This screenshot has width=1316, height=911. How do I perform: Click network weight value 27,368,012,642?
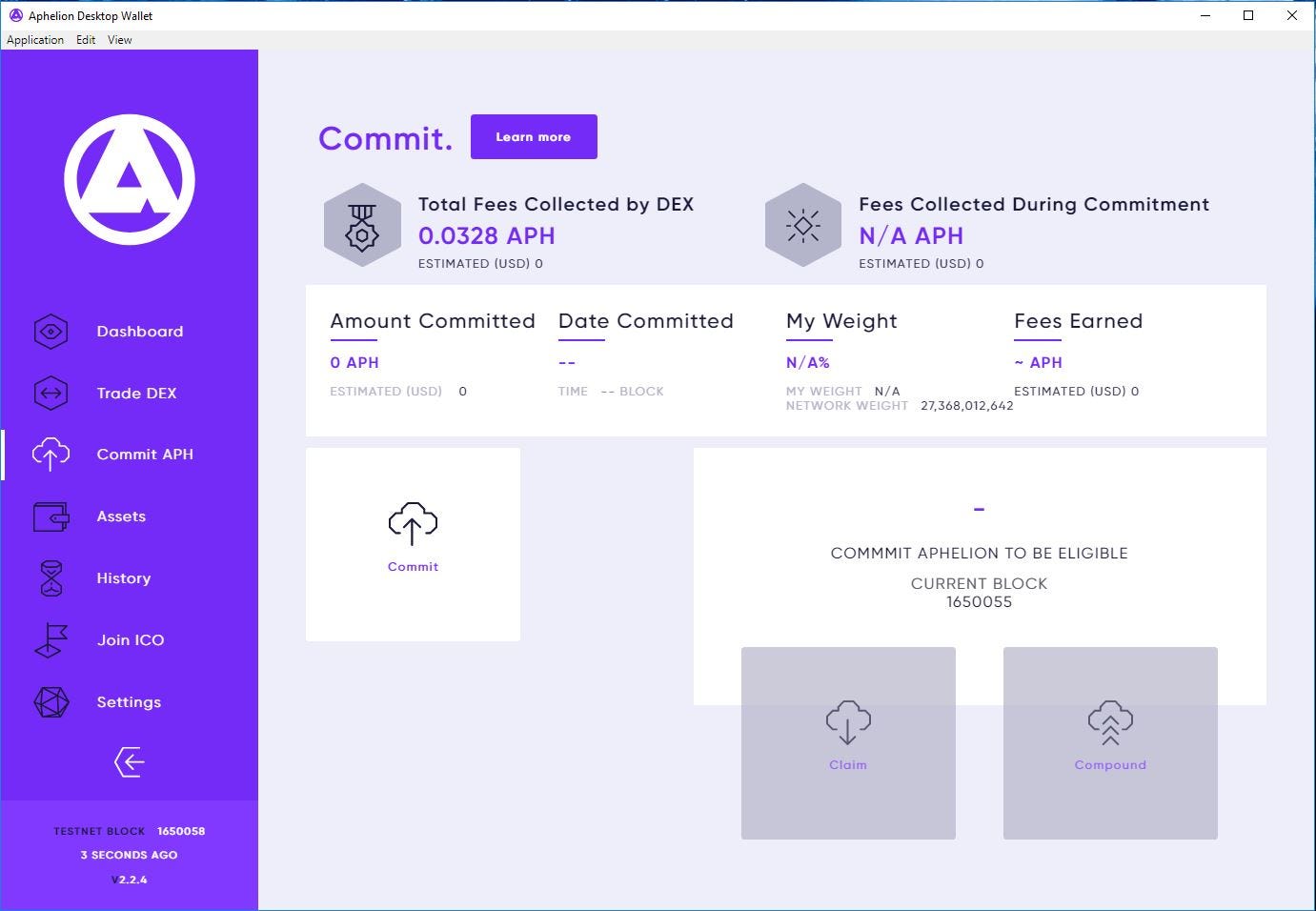[x=967, y=406]
